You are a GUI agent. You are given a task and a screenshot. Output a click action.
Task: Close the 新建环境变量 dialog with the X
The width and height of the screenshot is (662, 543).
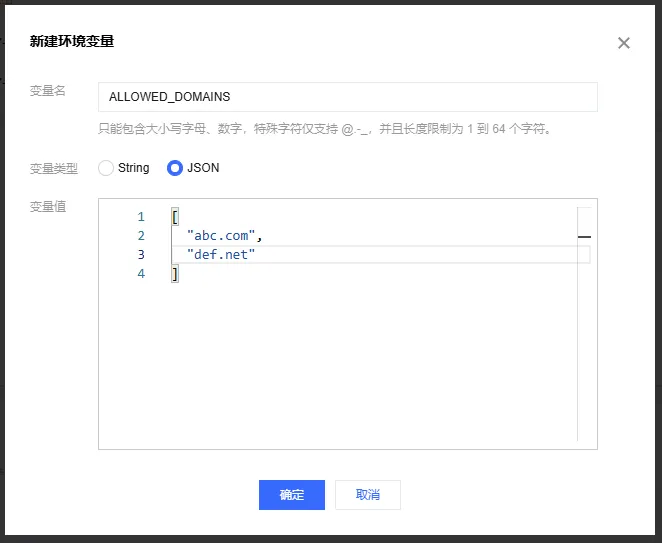tap(624, 43)
